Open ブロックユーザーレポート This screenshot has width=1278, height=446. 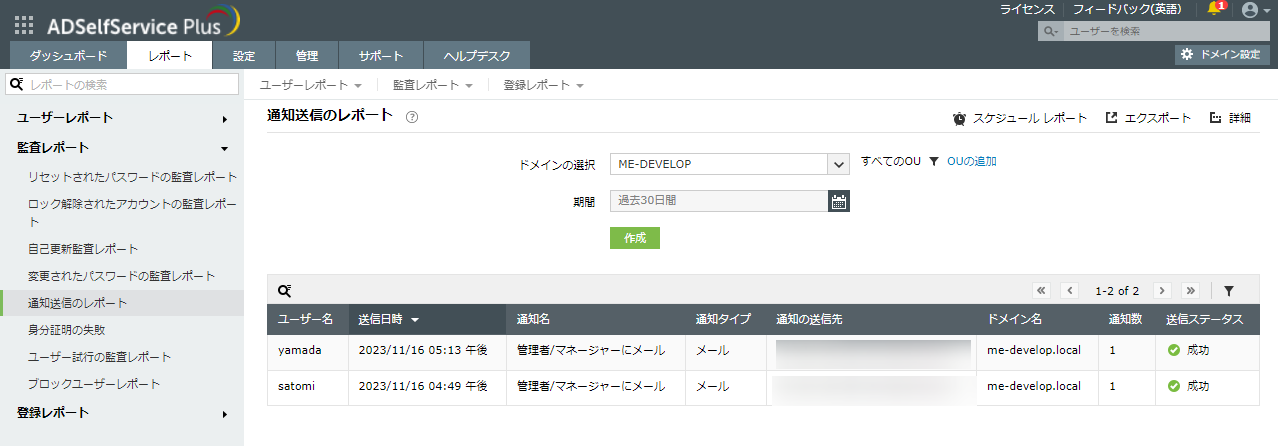click(94, 384)
